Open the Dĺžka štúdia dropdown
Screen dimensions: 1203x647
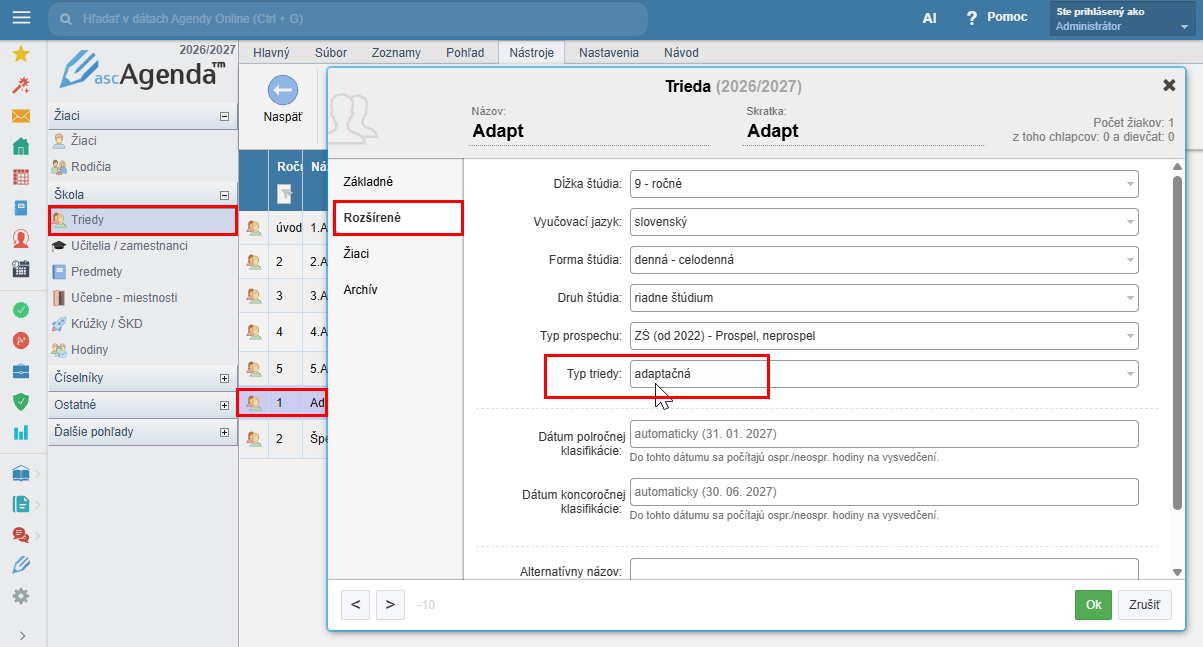884,184
